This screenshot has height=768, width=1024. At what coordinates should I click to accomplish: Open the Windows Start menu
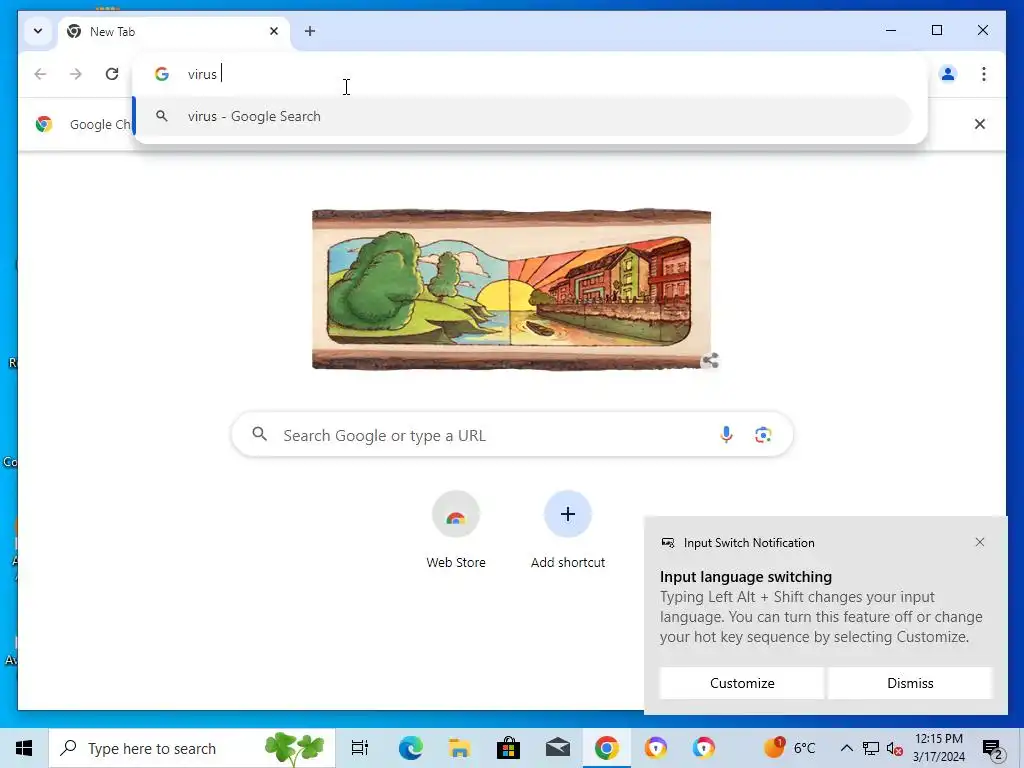[x=24, y=748]
